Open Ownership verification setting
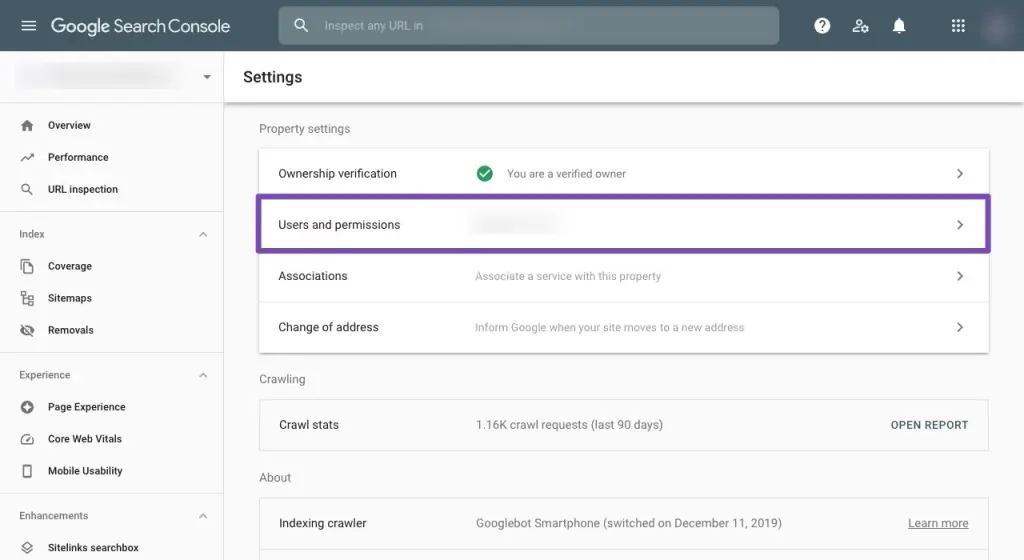The width and height of the screenshot is (1024, 560). click(624, 174)
